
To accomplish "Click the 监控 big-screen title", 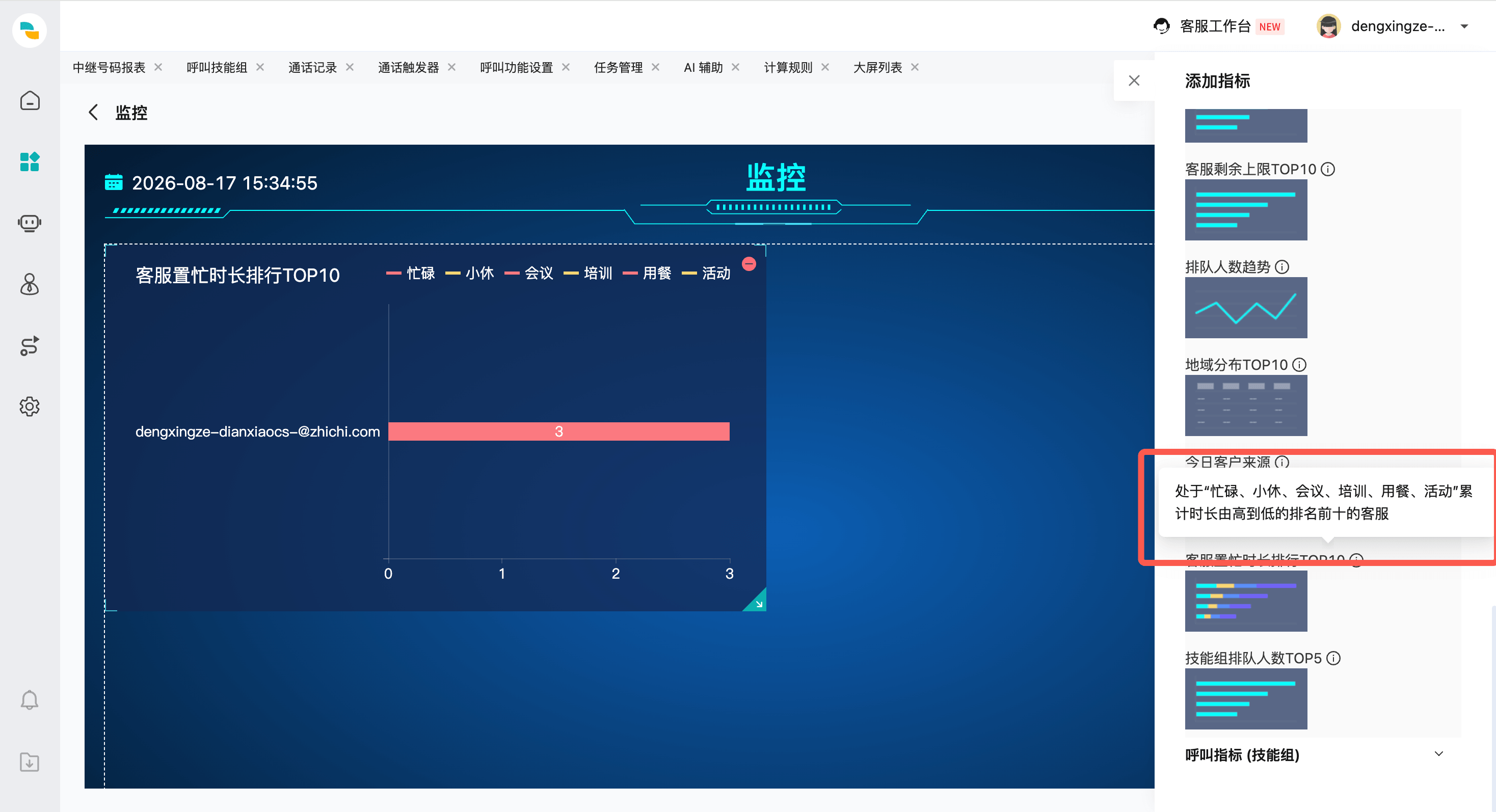I will coord(776,177).
